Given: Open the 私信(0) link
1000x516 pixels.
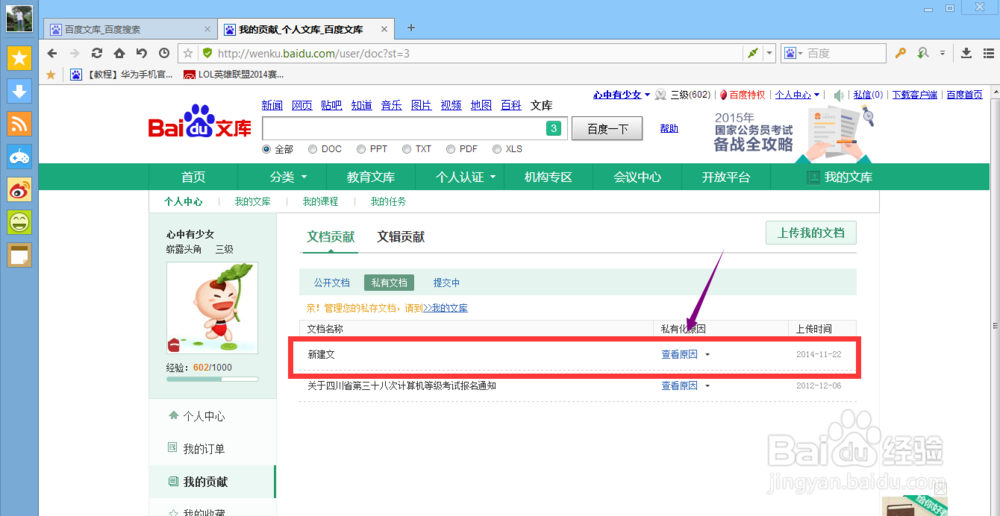Looking at the screenshot, I should point(868,95).
